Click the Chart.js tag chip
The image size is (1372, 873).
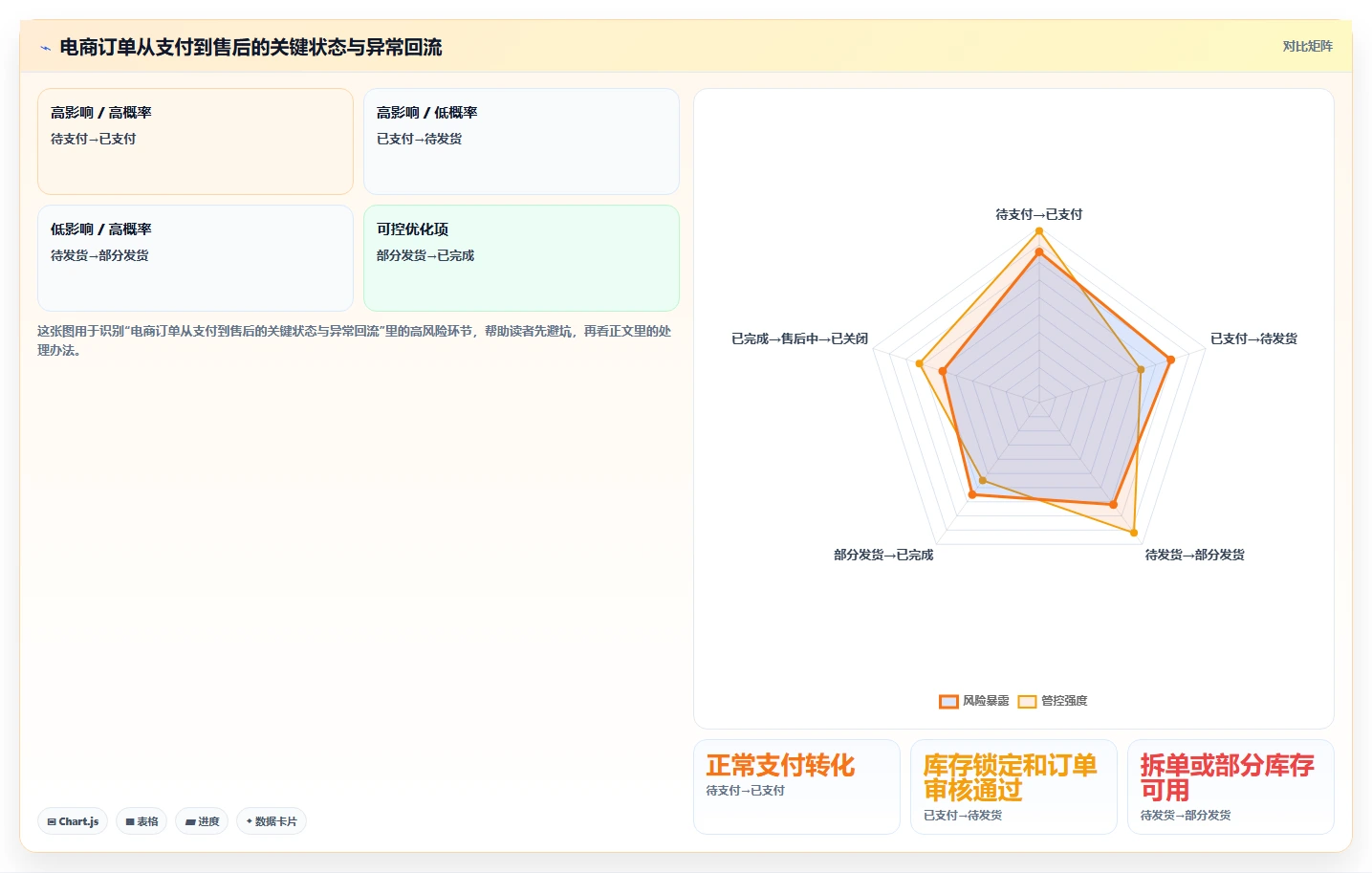73,821
